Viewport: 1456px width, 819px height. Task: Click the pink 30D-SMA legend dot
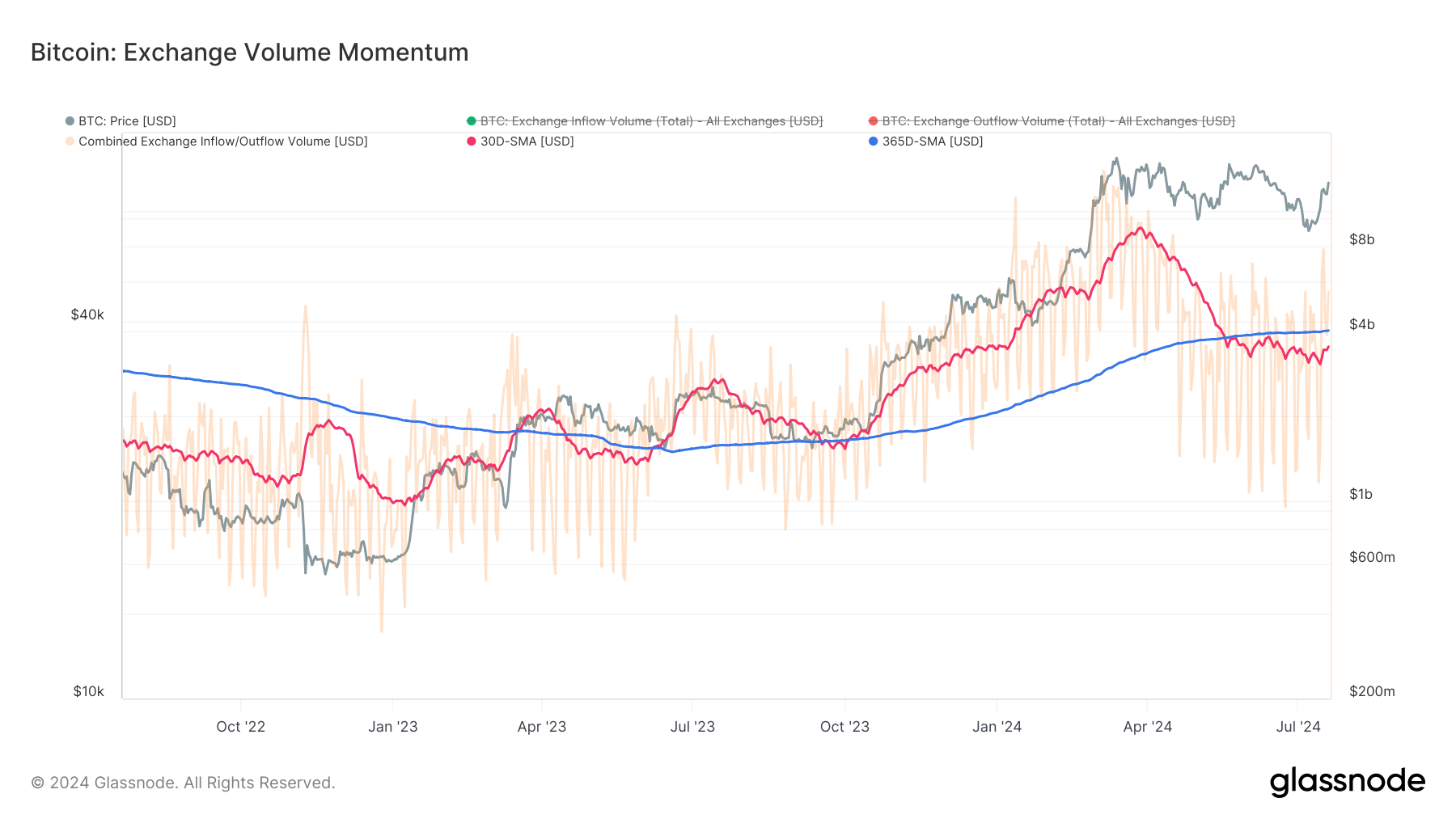pos(472,141)
